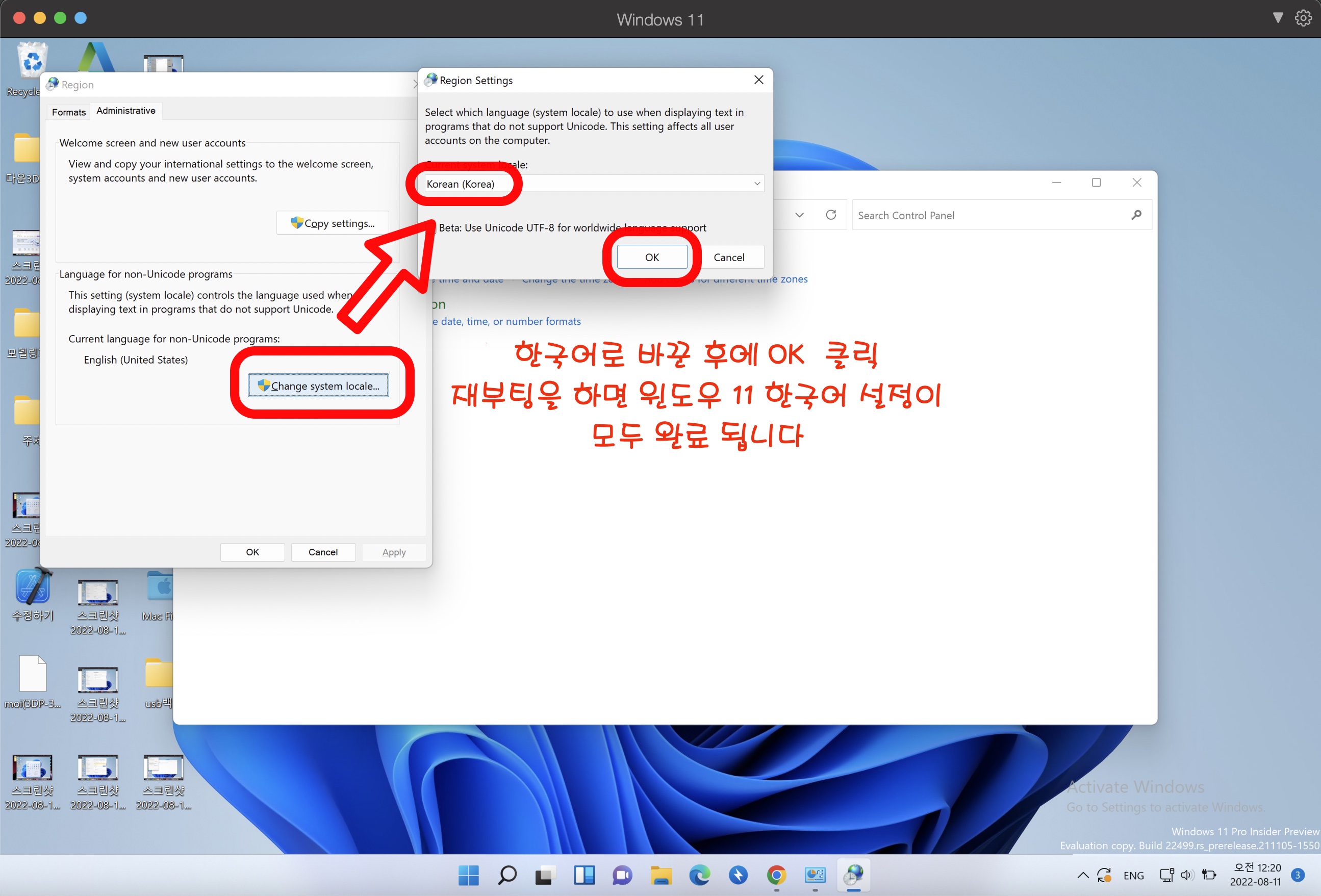Click Apply in the Region window
1321x896 pixels.
click(394, 552)
